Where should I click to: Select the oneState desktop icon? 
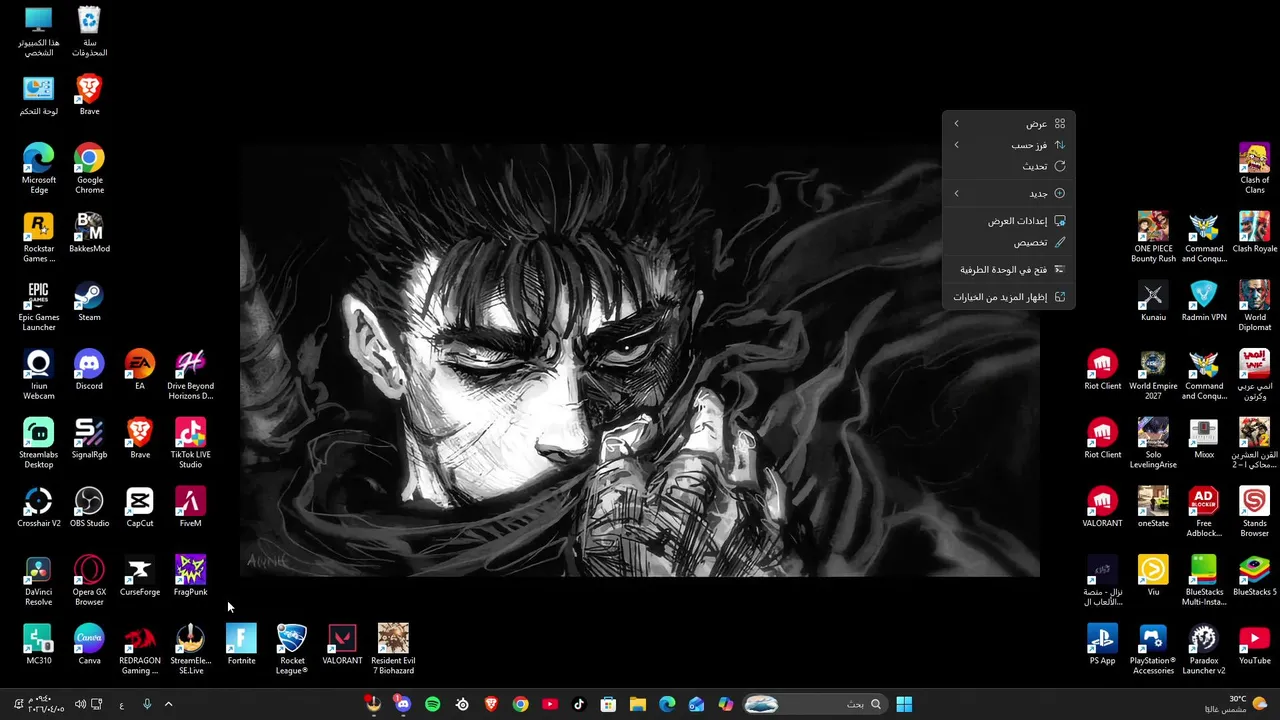1153,507
